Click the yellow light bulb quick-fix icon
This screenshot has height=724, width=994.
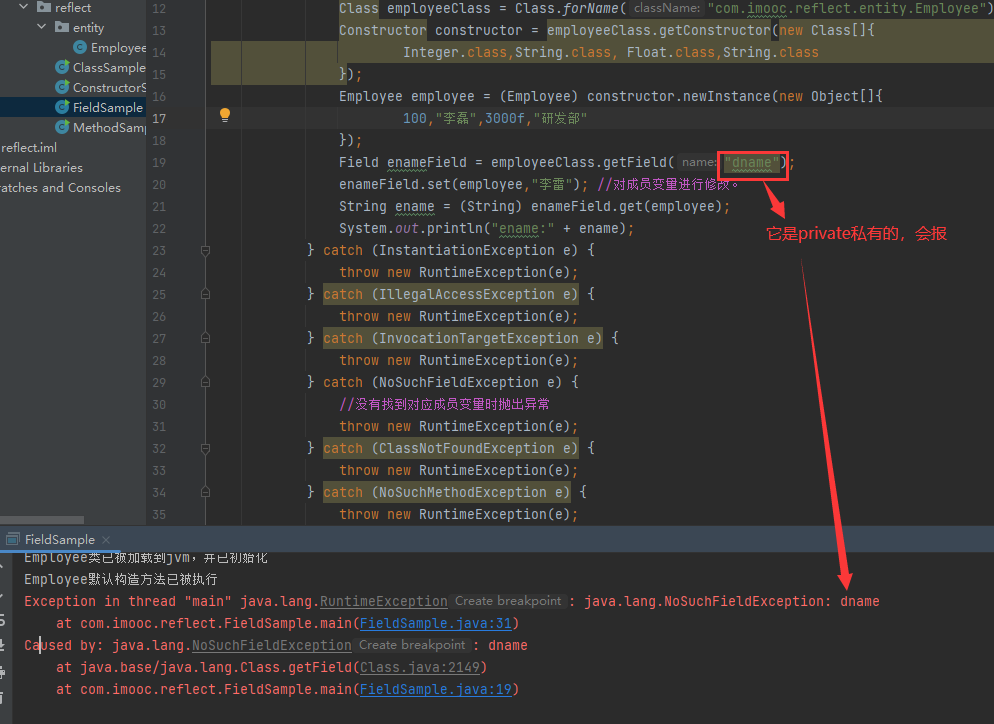click(225, 115)
